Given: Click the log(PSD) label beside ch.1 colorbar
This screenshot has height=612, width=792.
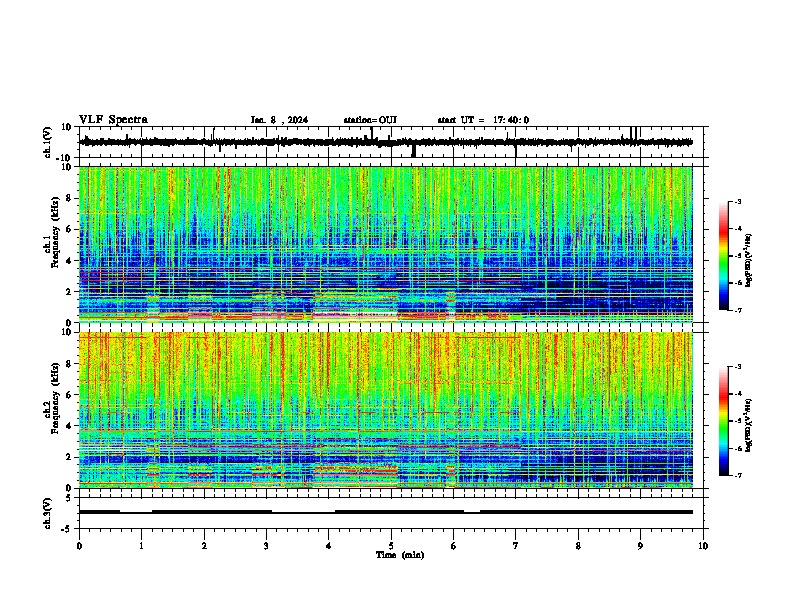Looking at the screenshot, I should [748, 260].
